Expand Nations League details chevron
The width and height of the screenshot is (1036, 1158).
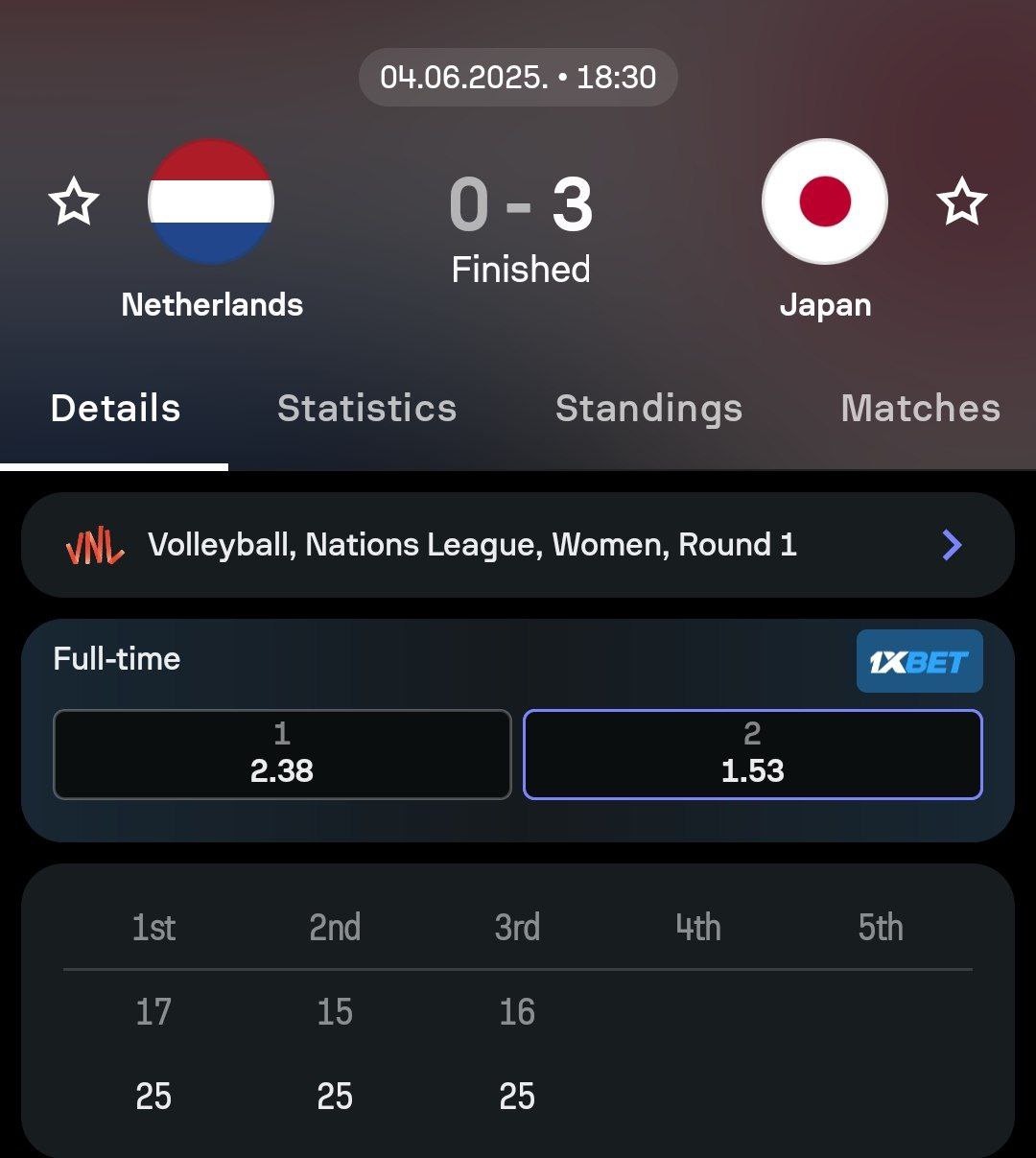tap(952, 545)
